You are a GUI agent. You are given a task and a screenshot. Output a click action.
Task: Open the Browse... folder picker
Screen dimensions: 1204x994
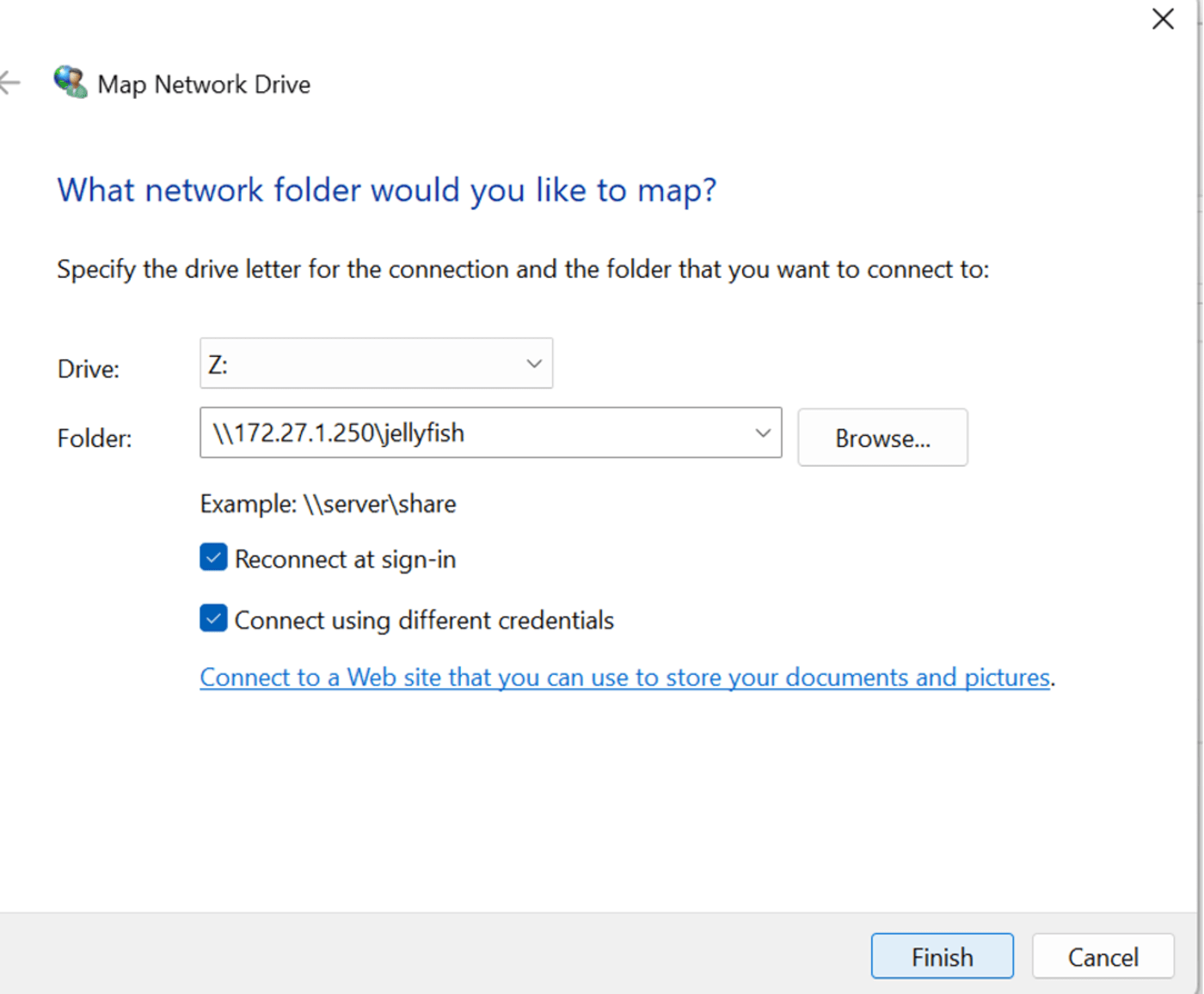[882, 438]
